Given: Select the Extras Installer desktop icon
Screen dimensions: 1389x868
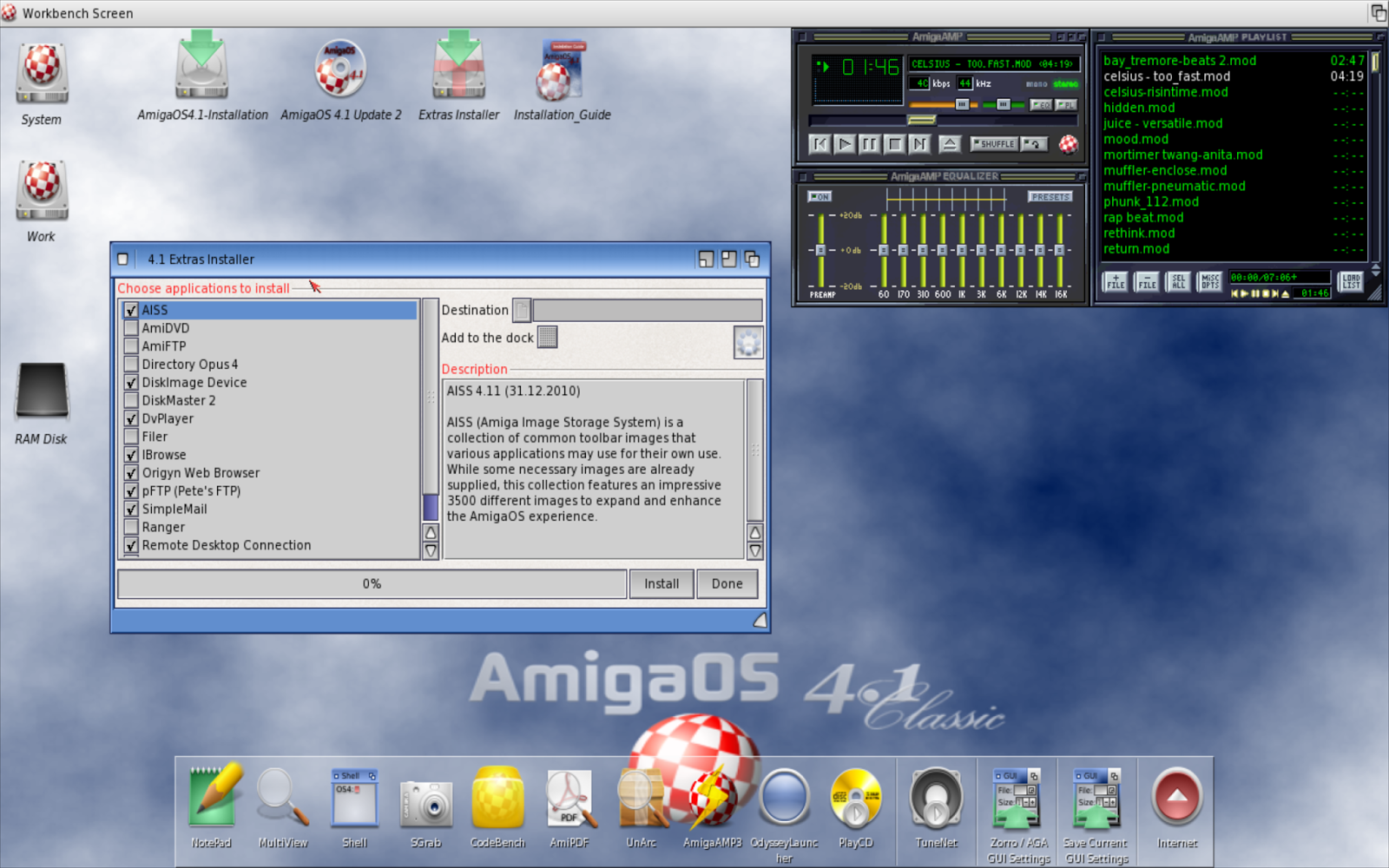Looking at the screenshot, I should (458, 66).
